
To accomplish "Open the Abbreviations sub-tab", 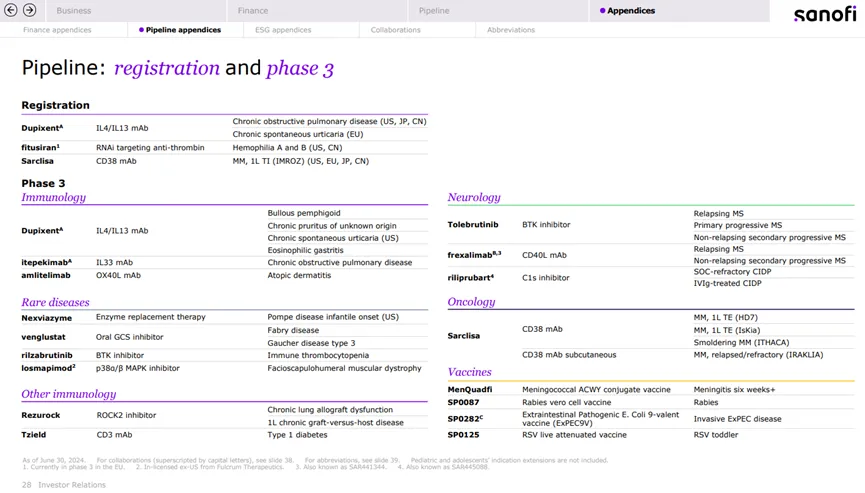I will click(510, 30).
